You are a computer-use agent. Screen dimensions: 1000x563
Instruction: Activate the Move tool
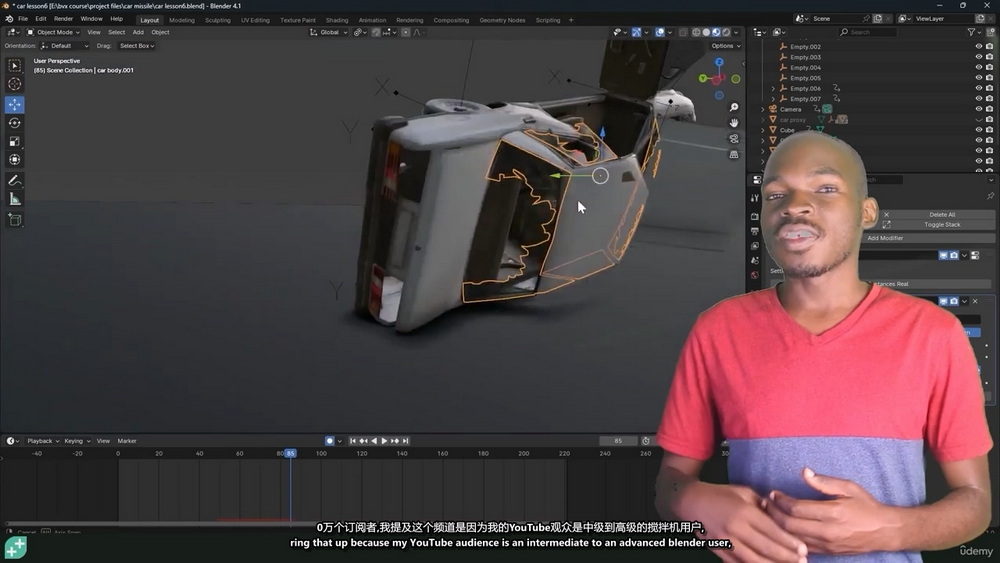15,104
